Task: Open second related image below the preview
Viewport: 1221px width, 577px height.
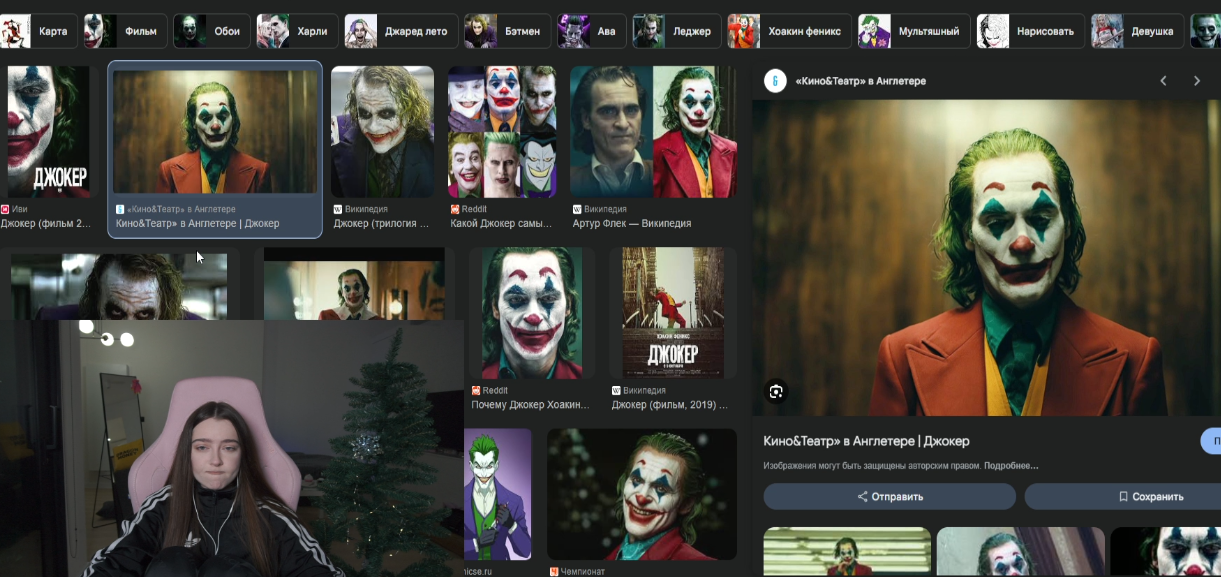Action: 1021,552
